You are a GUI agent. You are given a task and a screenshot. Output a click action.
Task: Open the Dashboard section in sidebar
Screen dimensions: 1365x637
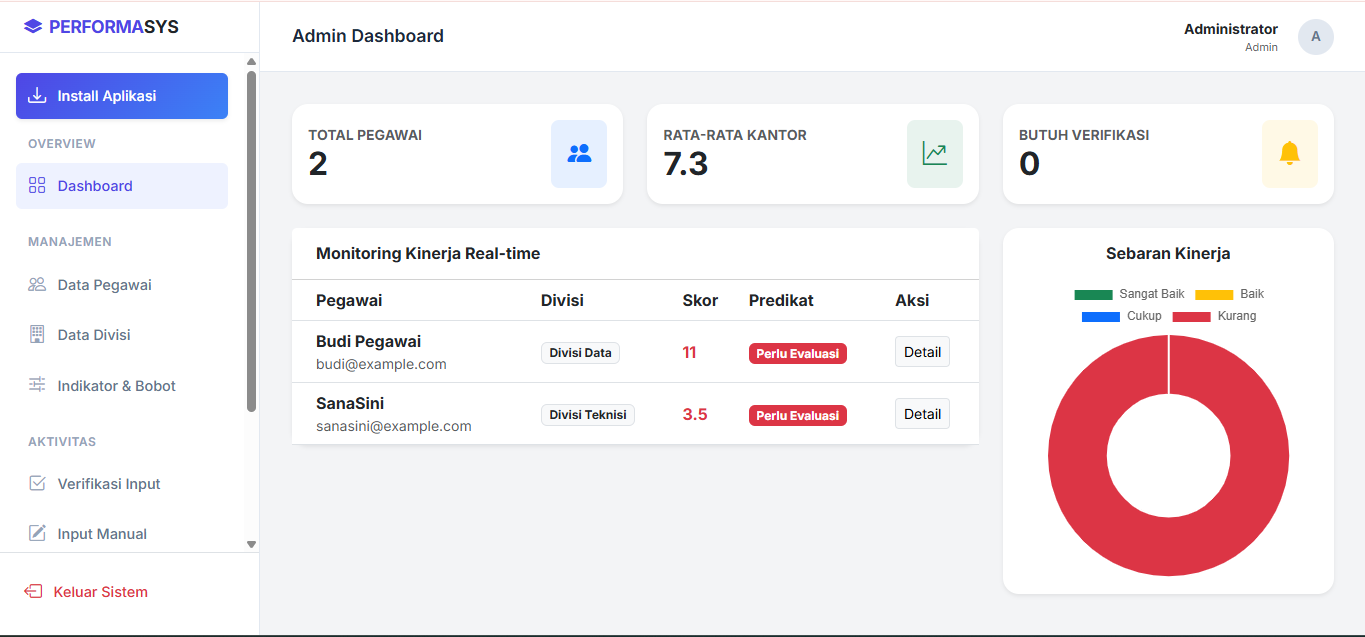pyautogui.click(x=95, y=185)
